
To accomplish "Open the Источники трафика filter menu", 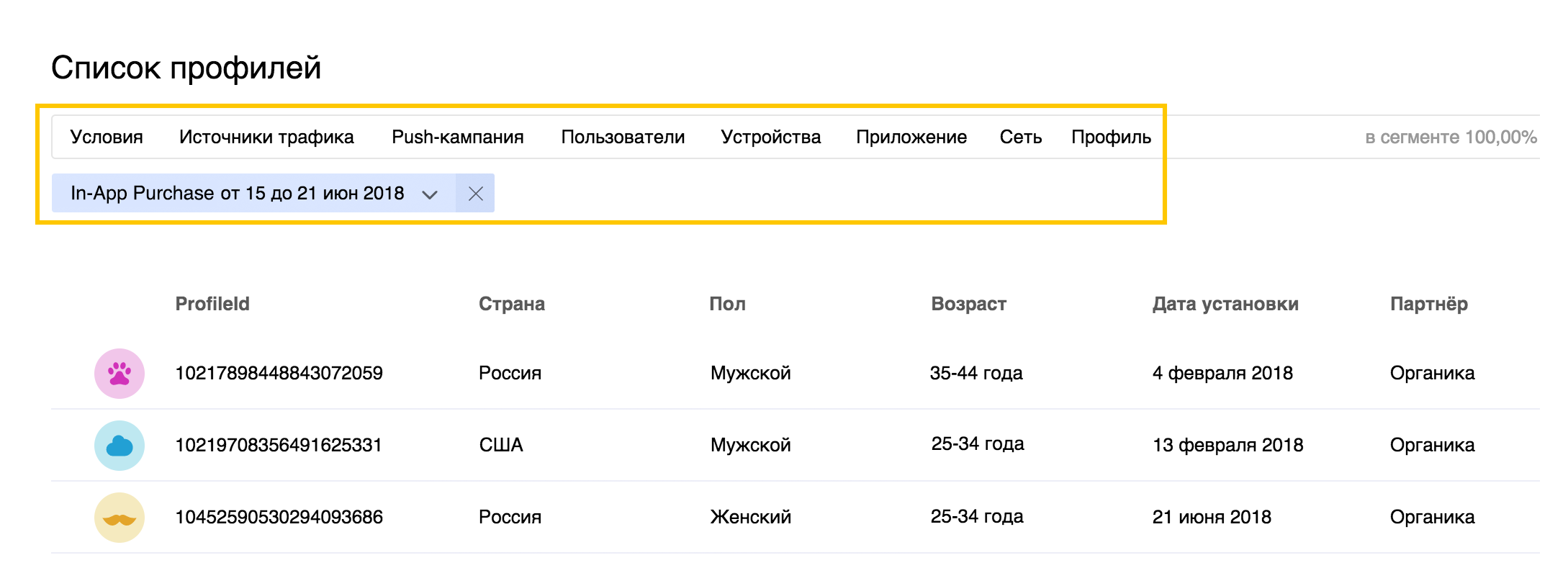I will click(266, 138).
